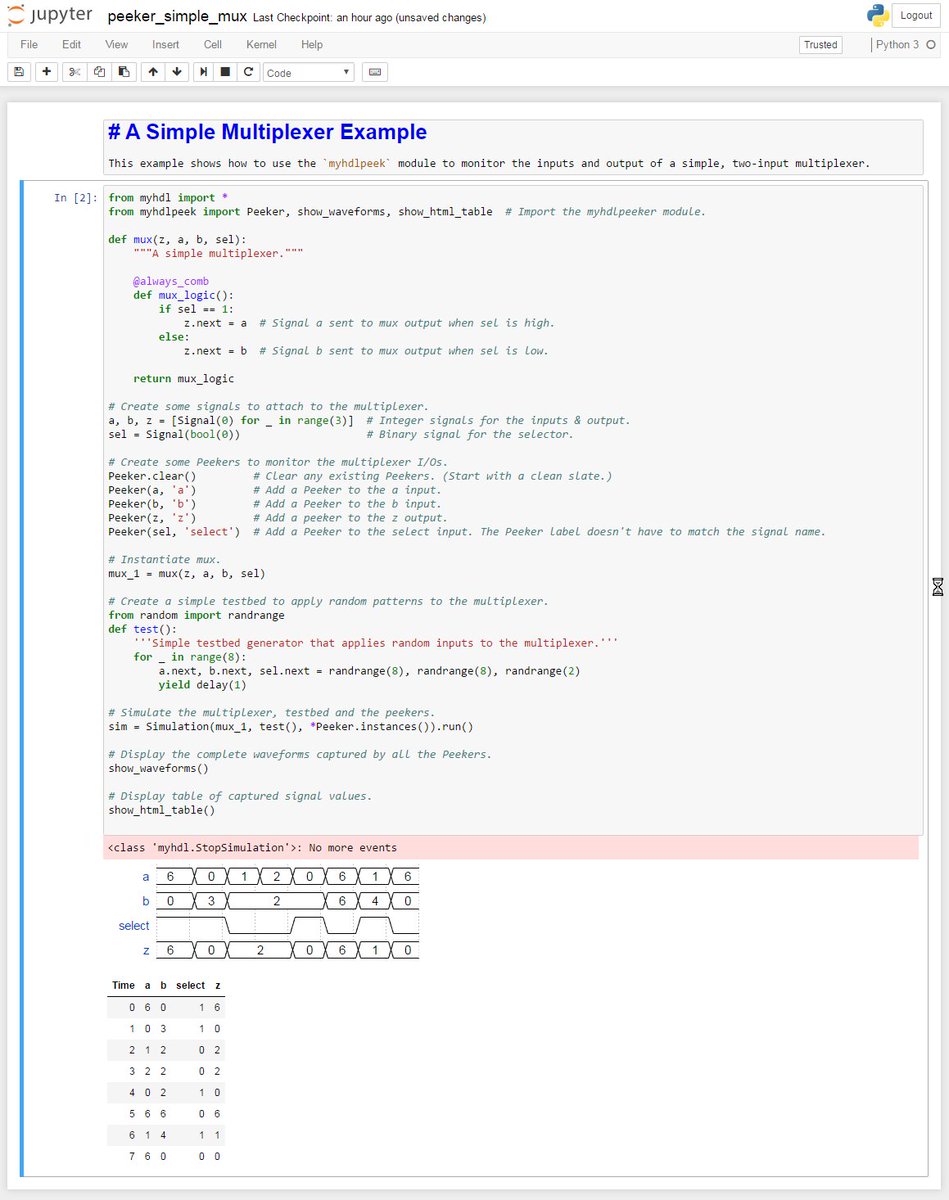949x1200 pixels.
Task: Click the description text about myhdlpeek module
Action: [489, 163]
